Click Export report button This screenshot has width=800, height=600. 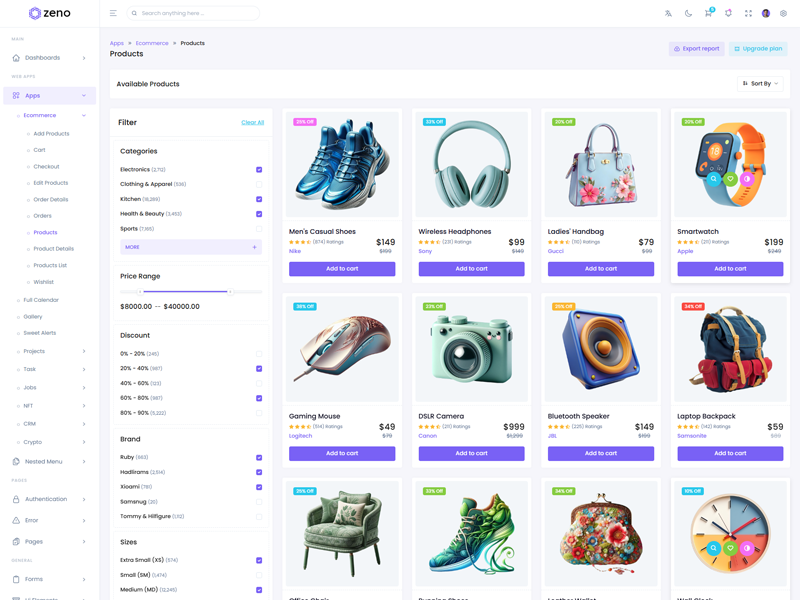pyautogui.click(x=696, y=48)
